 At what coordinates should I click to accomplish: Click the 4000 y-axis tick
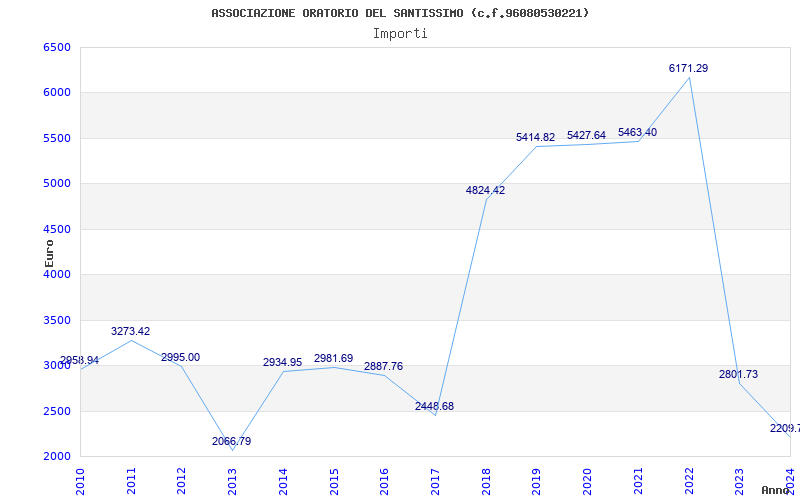point(57,274)
